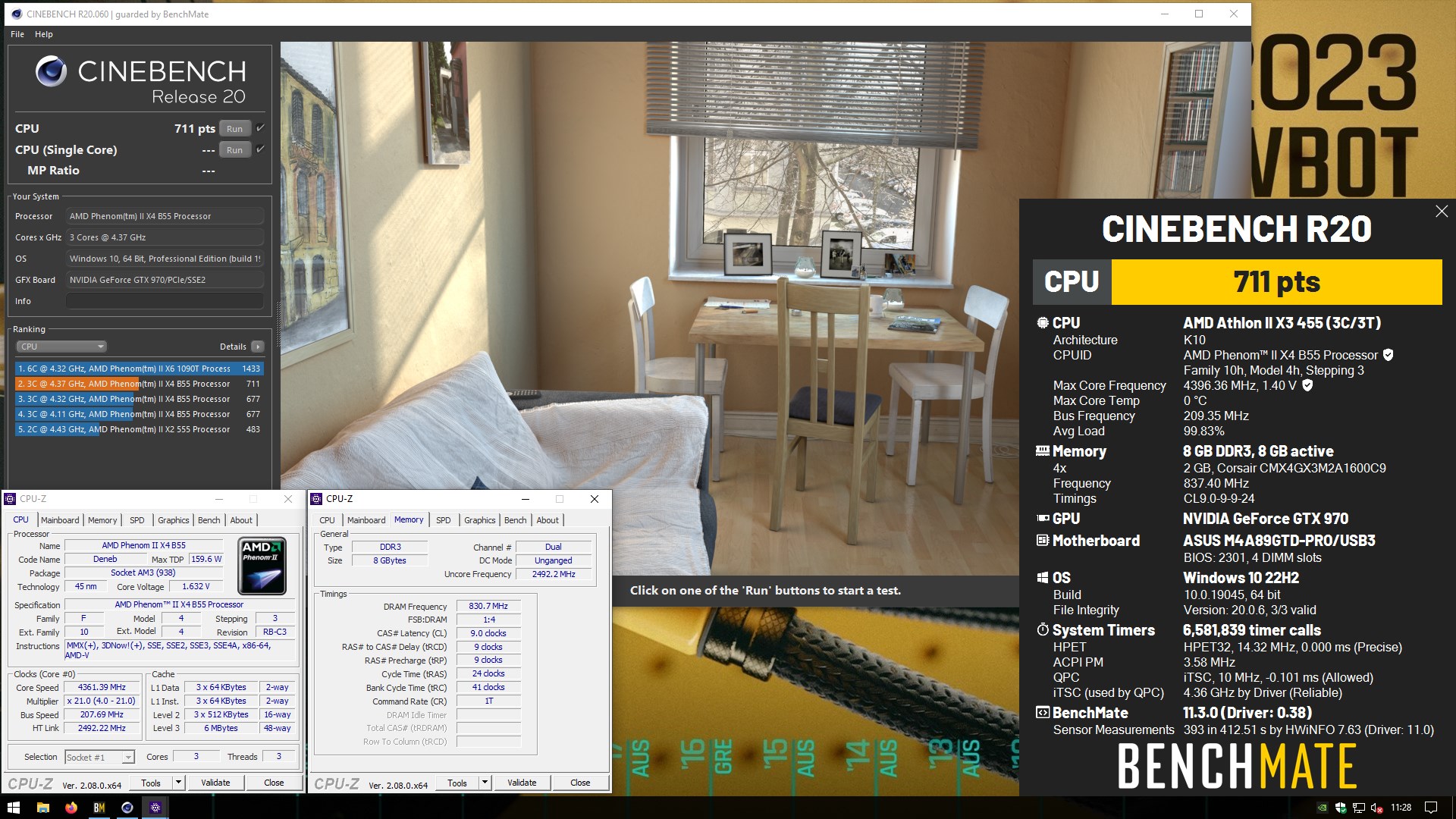Click the Cinebench logo icon
This screenshot has height=819, width=1456.
pos(52,71)
